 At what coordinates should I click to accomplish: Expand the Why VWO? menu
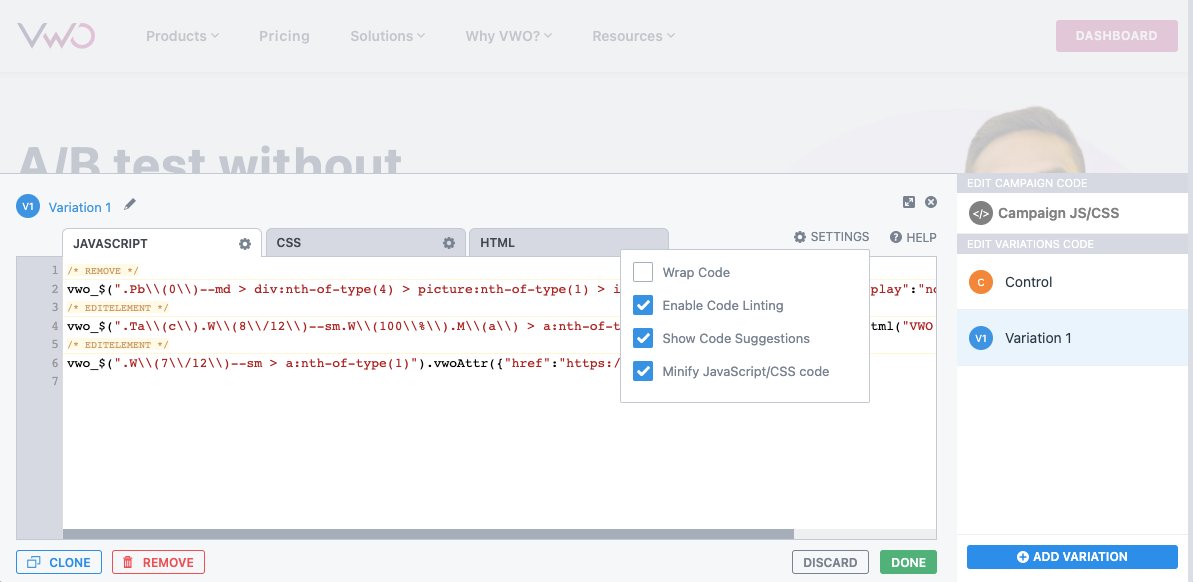pos(508,36)
